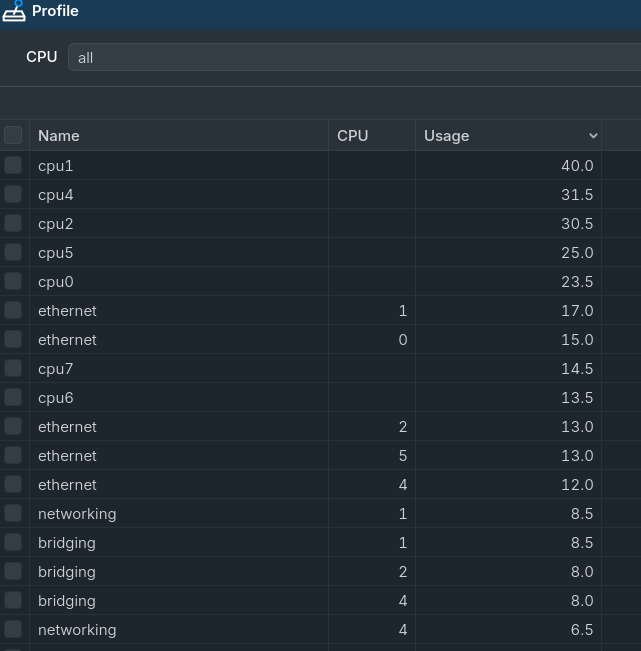
Task: Select the bridging row with usage 8.5
Action: pyautogui.click(x=300, y=543)
